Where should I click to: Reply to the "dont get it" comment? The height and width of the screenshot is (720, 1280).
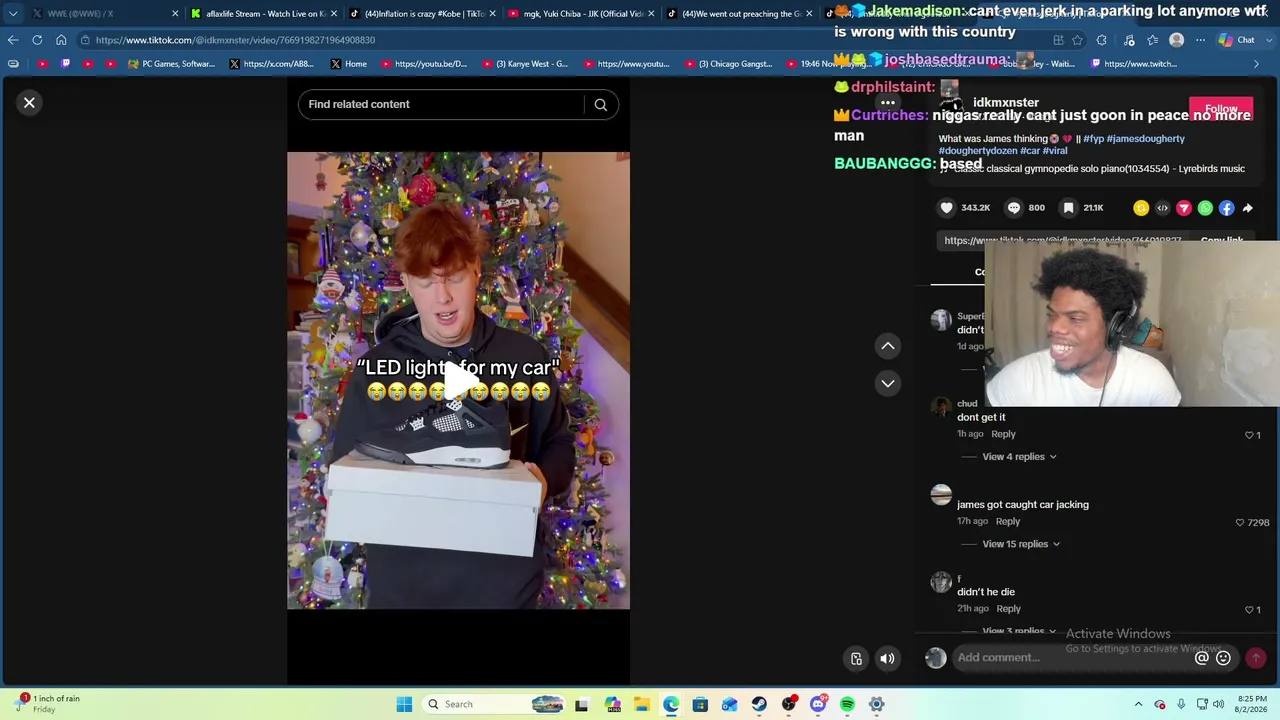(1003, 434)
